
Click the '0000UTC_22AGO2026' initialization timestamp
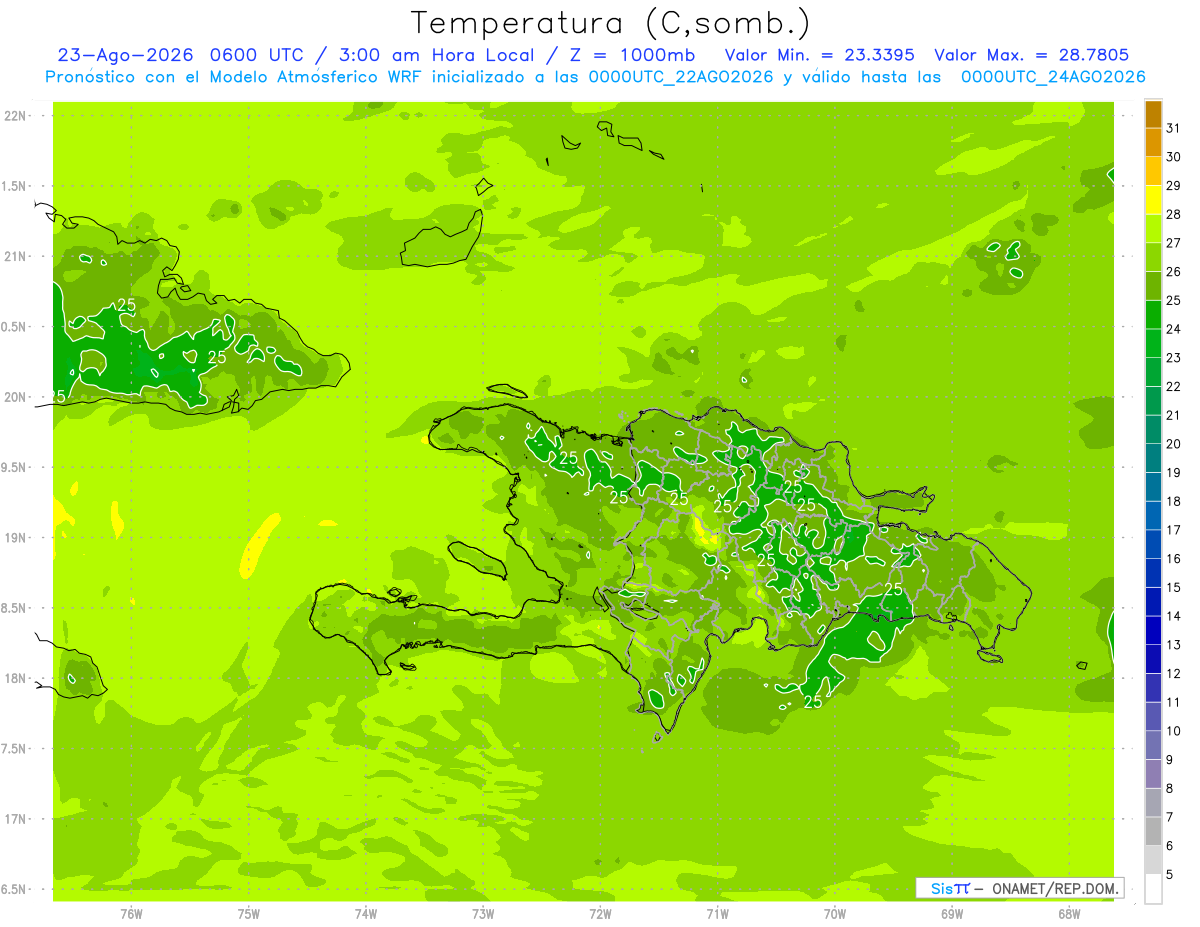point(681,77)
